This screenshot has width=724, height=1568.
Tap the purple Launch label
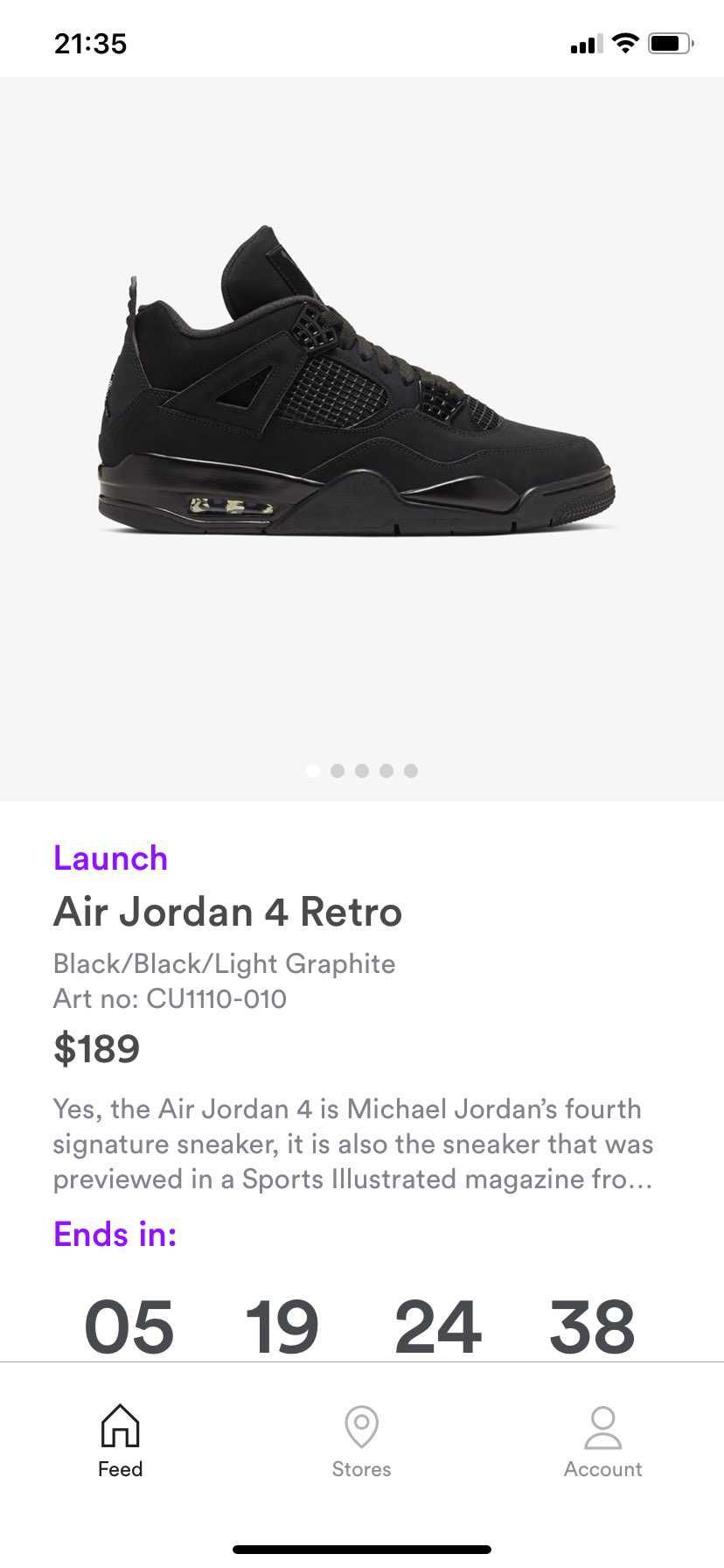tap(110, 858)
